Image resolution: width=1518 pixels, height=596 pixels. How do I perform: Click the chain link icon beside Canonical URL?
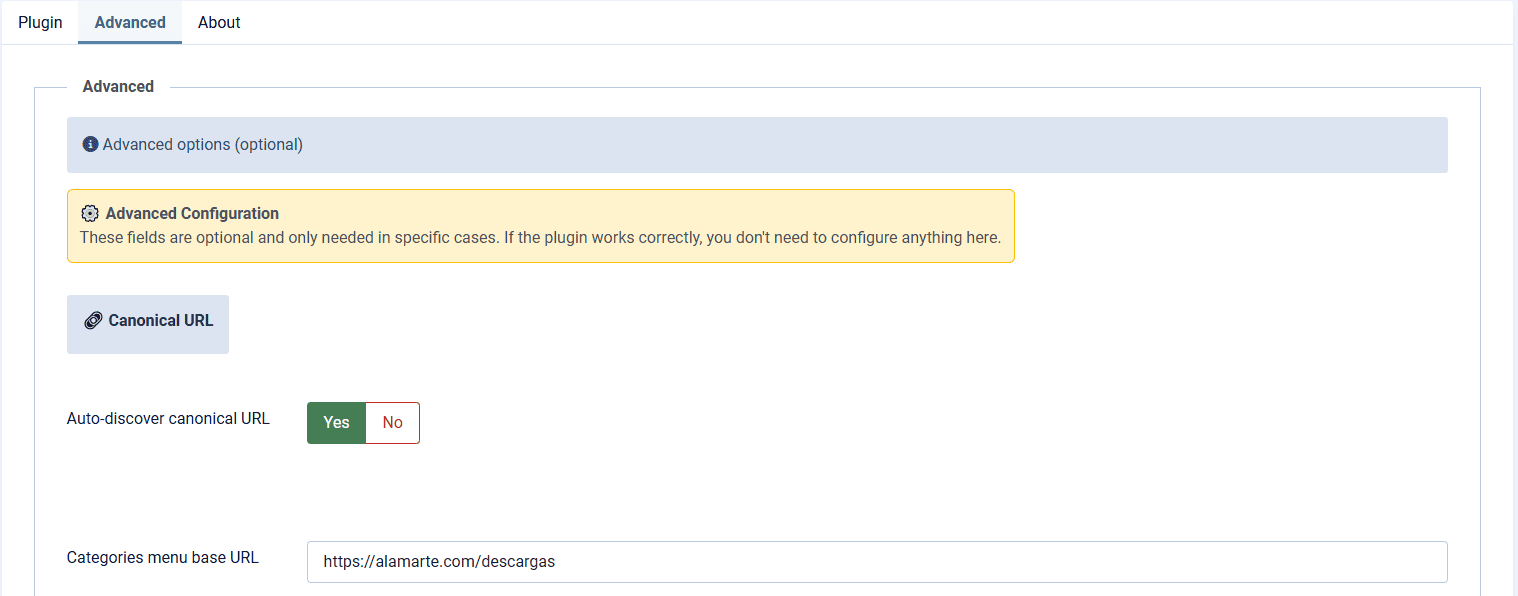(93, 321)
